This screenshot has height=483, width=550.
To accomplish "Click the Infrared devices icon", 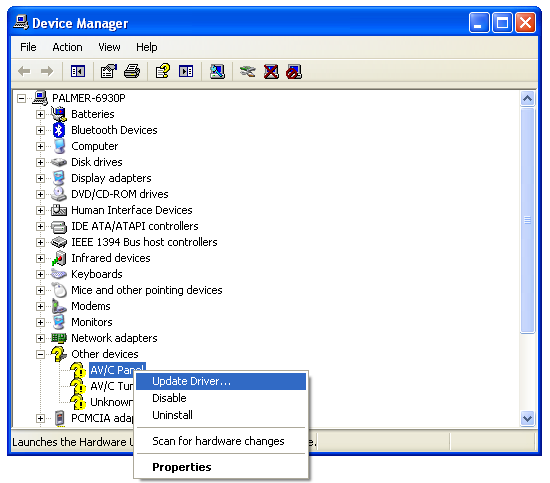I will tap(59, 258).
